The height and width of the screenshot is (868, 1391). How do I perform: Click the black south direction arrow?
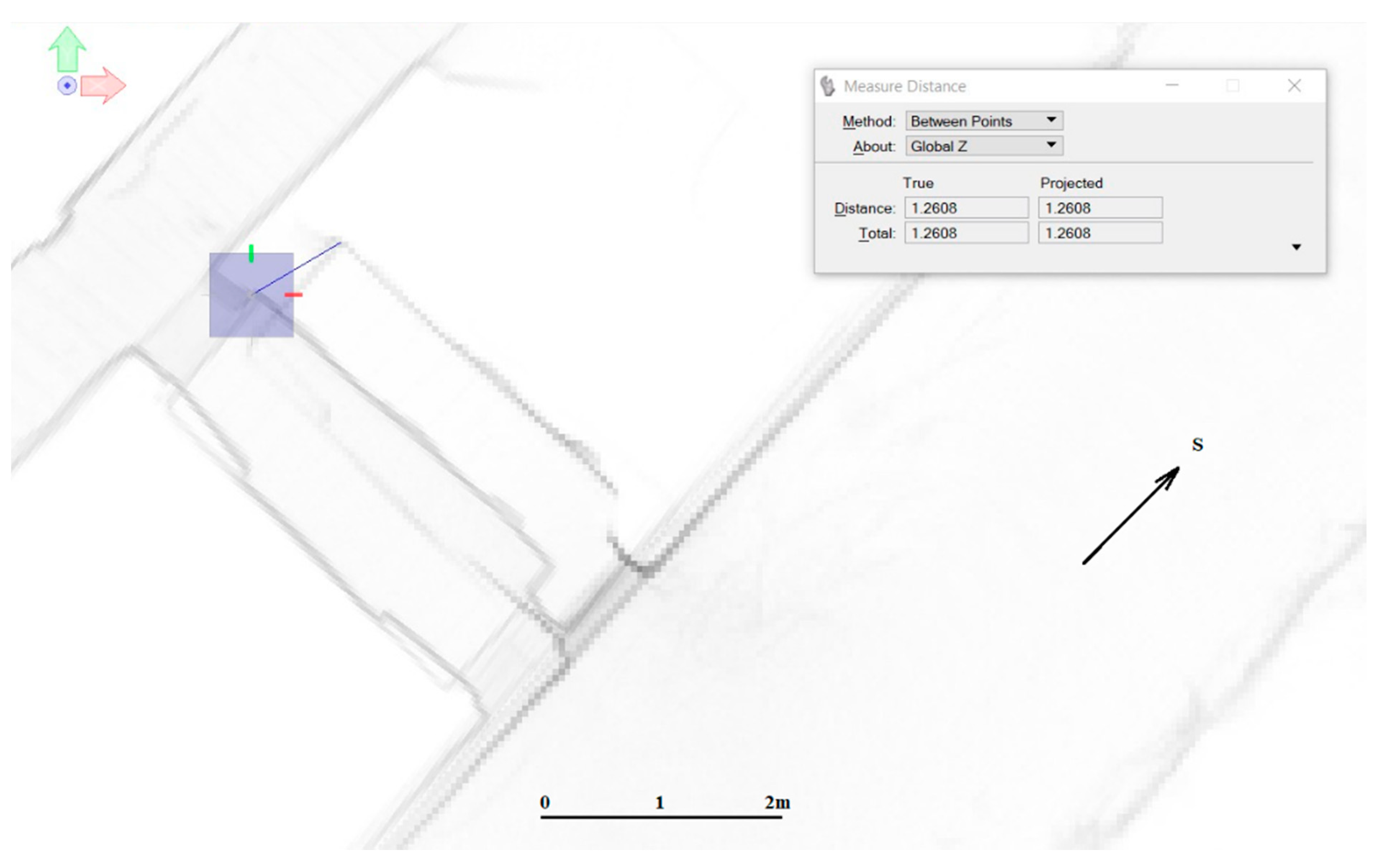1131,515
